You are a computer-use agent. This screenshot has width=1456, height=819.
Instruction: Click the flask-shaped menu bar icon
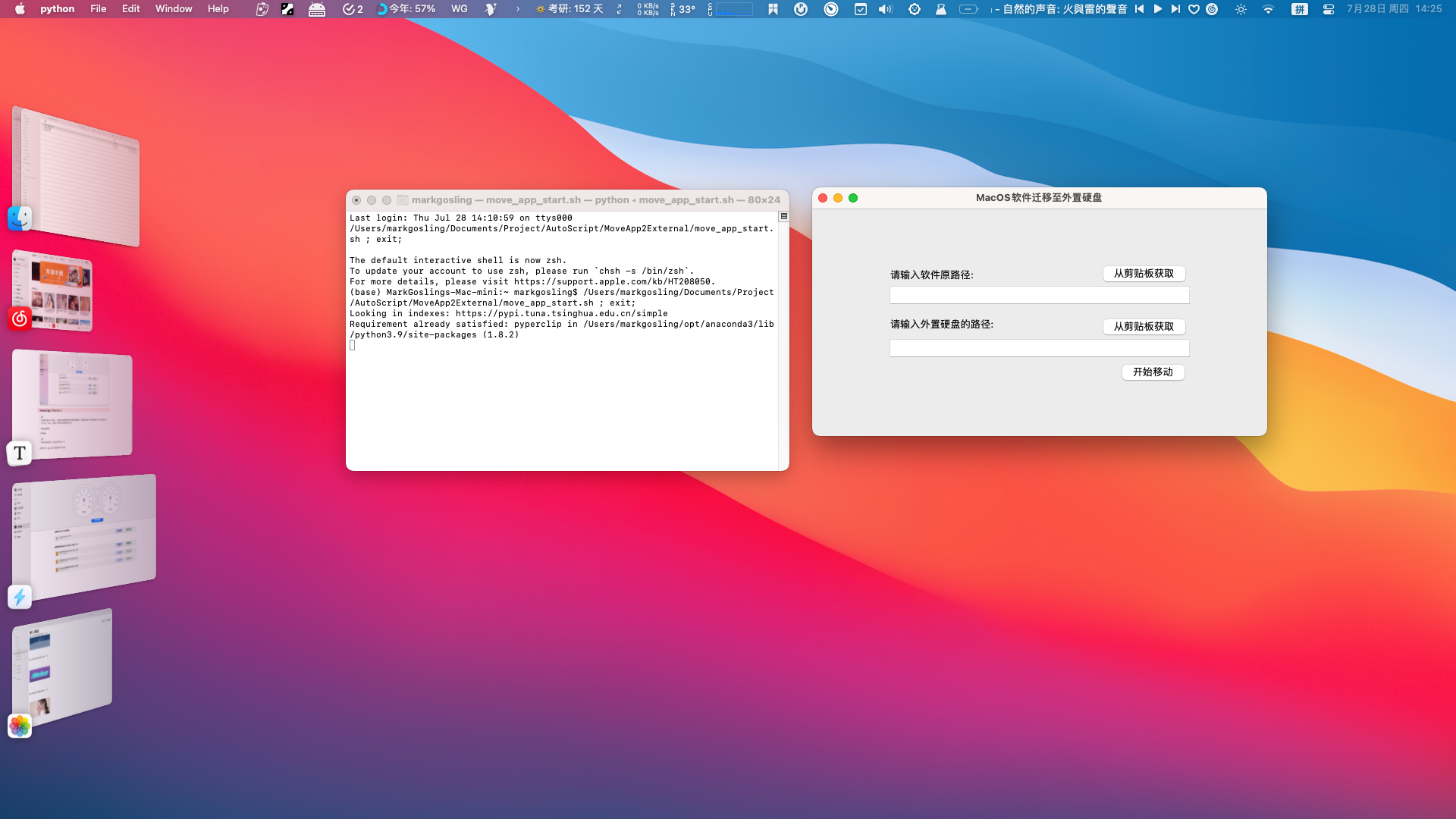[x=940, y=9]
